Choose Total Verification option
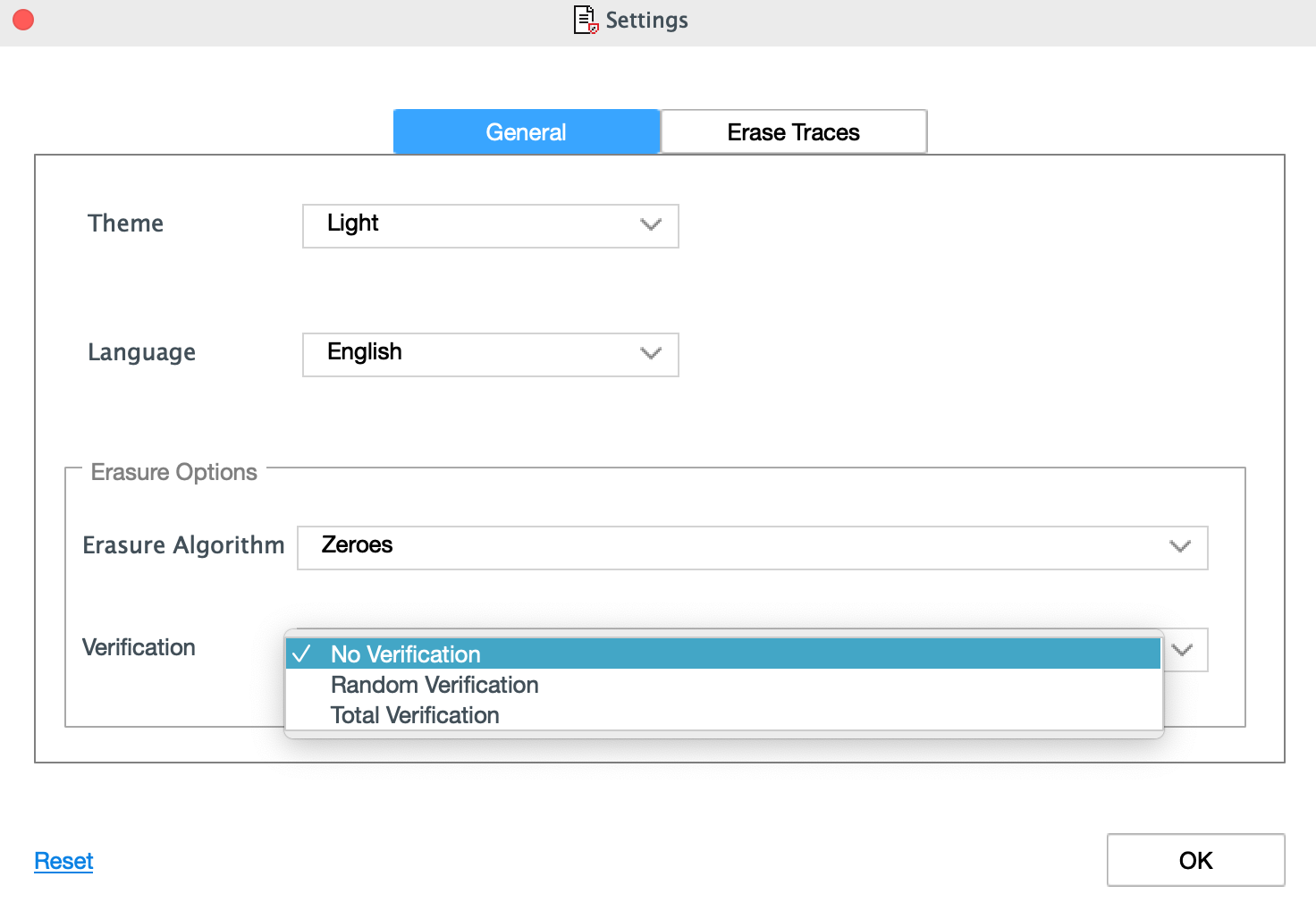The width and height of the screenshot is (1316, 919). [x=723, y=715]
